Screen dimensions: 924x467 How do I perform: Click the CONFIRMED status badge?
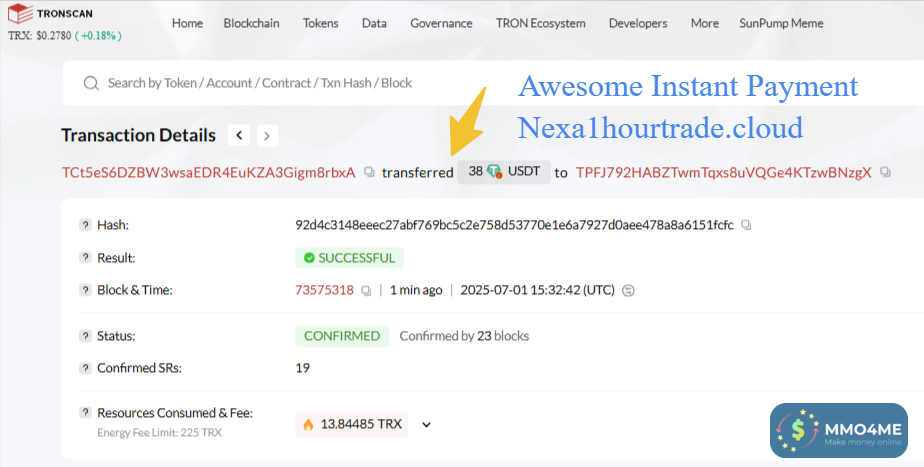coord(342,336)
